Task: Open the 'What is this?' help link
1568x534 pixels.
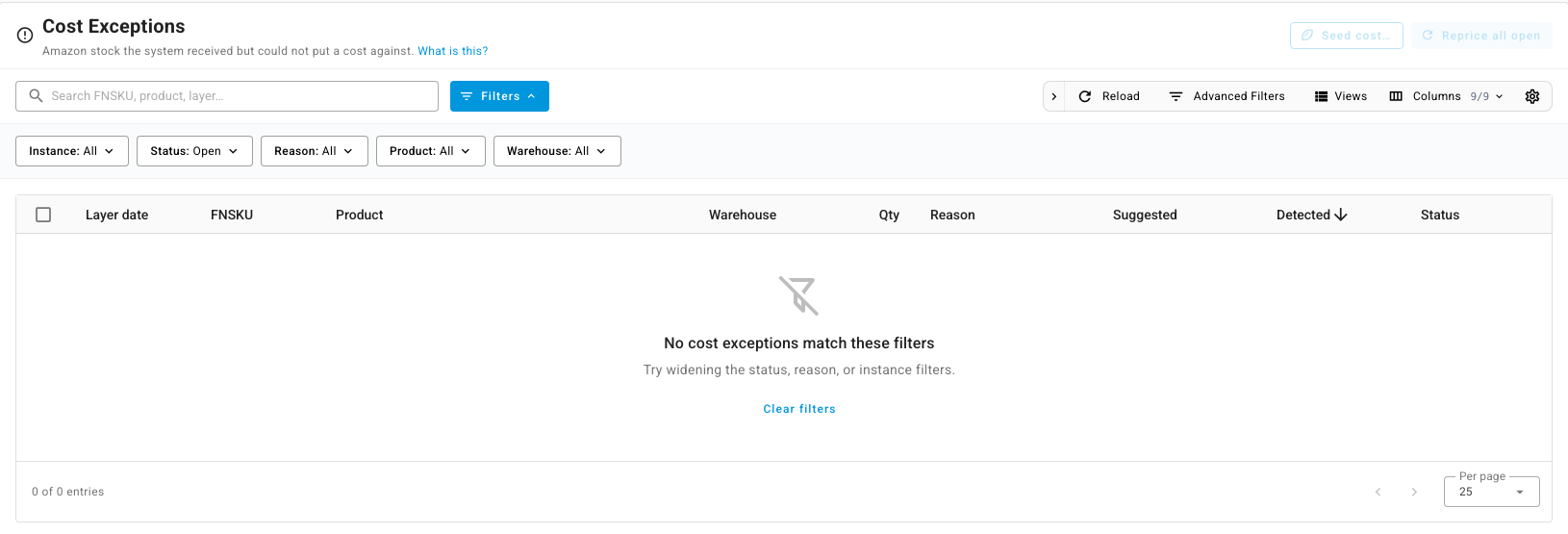Action: 452,51
